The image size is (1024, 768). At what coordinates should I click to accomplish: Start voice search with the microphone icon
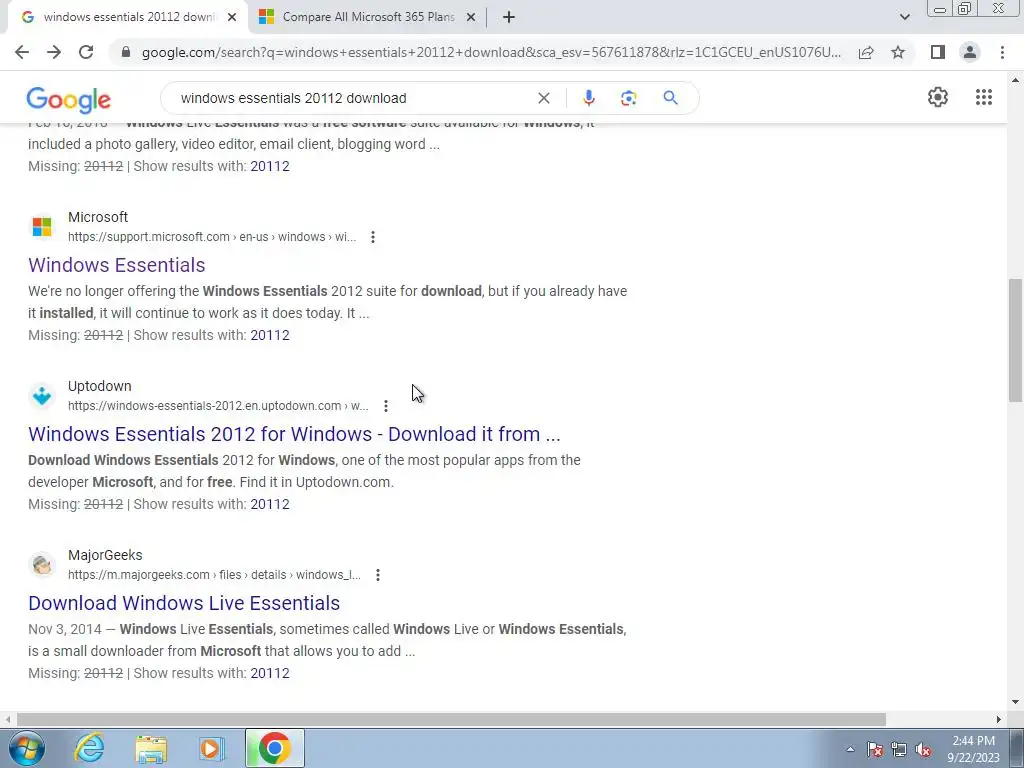[588, 98]
